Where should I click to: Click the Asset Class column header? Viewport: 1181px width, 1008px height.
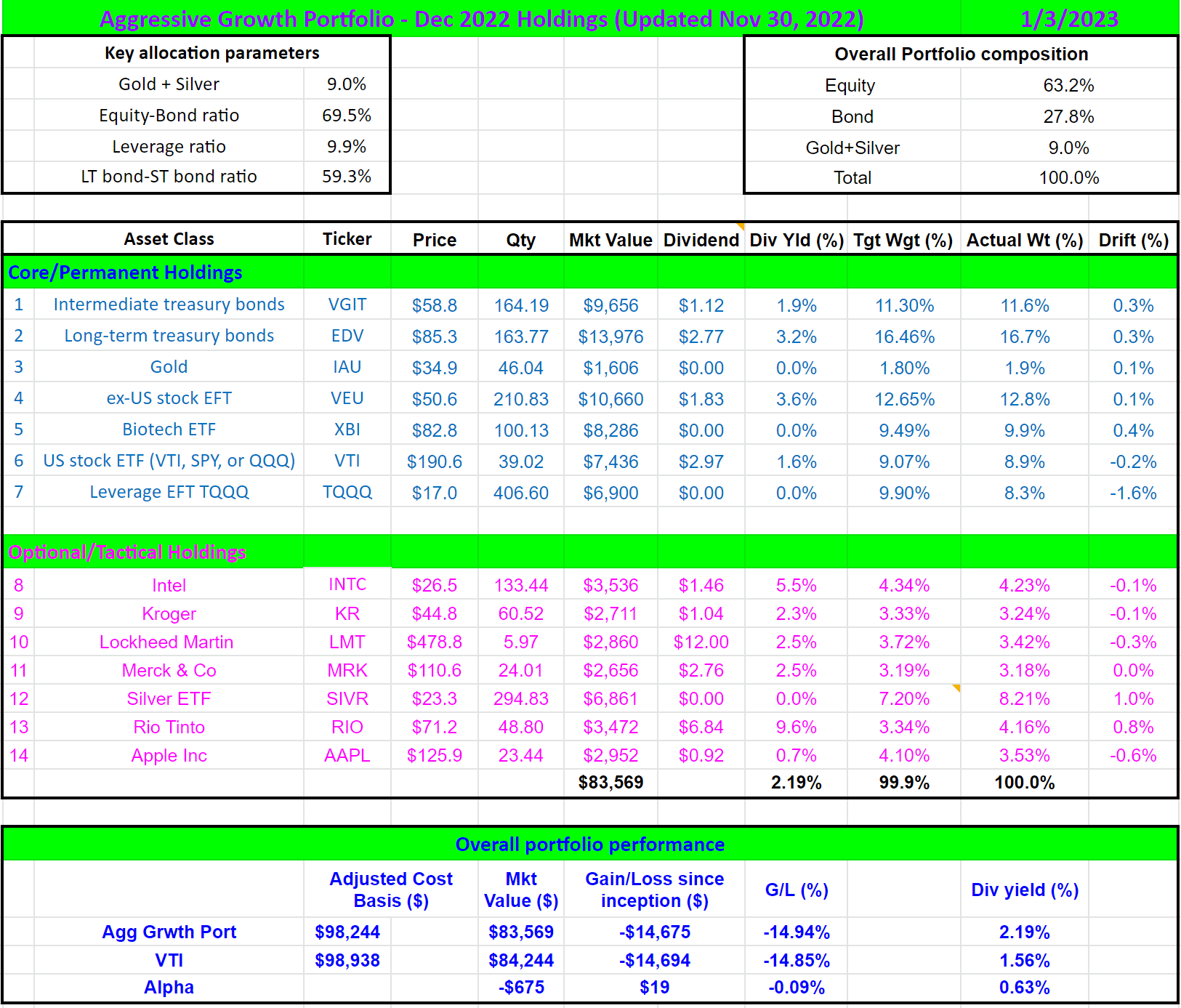169,239
